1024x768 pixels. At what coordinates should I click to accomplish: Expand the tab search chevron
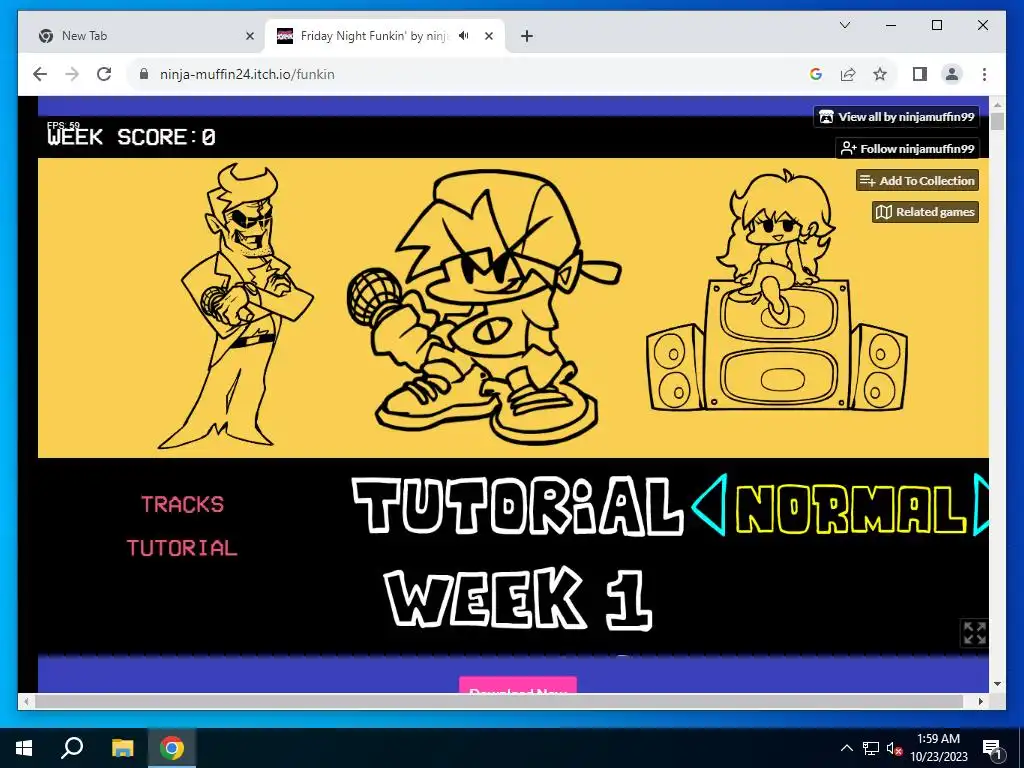point(844,25)
